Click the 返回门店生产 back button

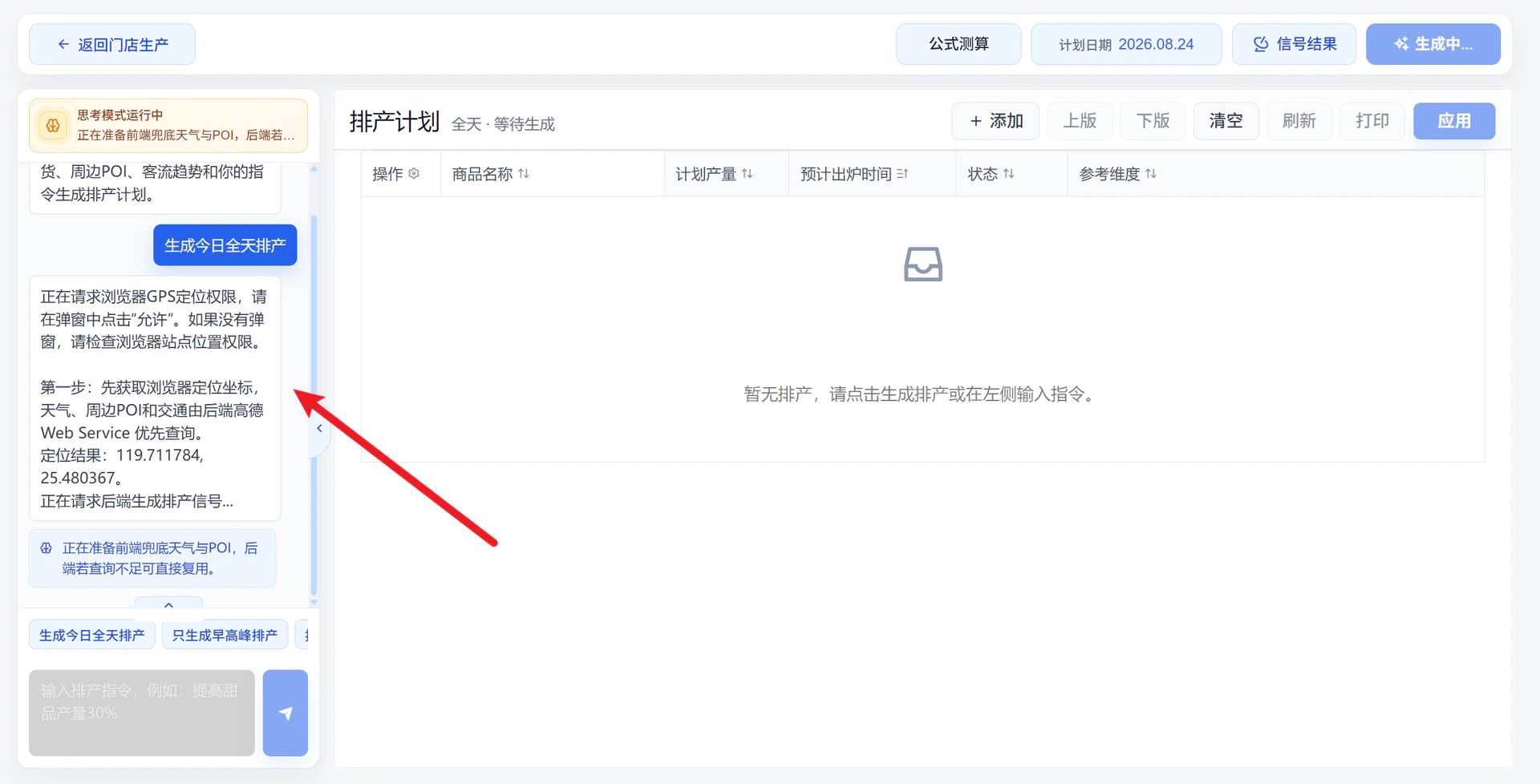pos(112,44)
